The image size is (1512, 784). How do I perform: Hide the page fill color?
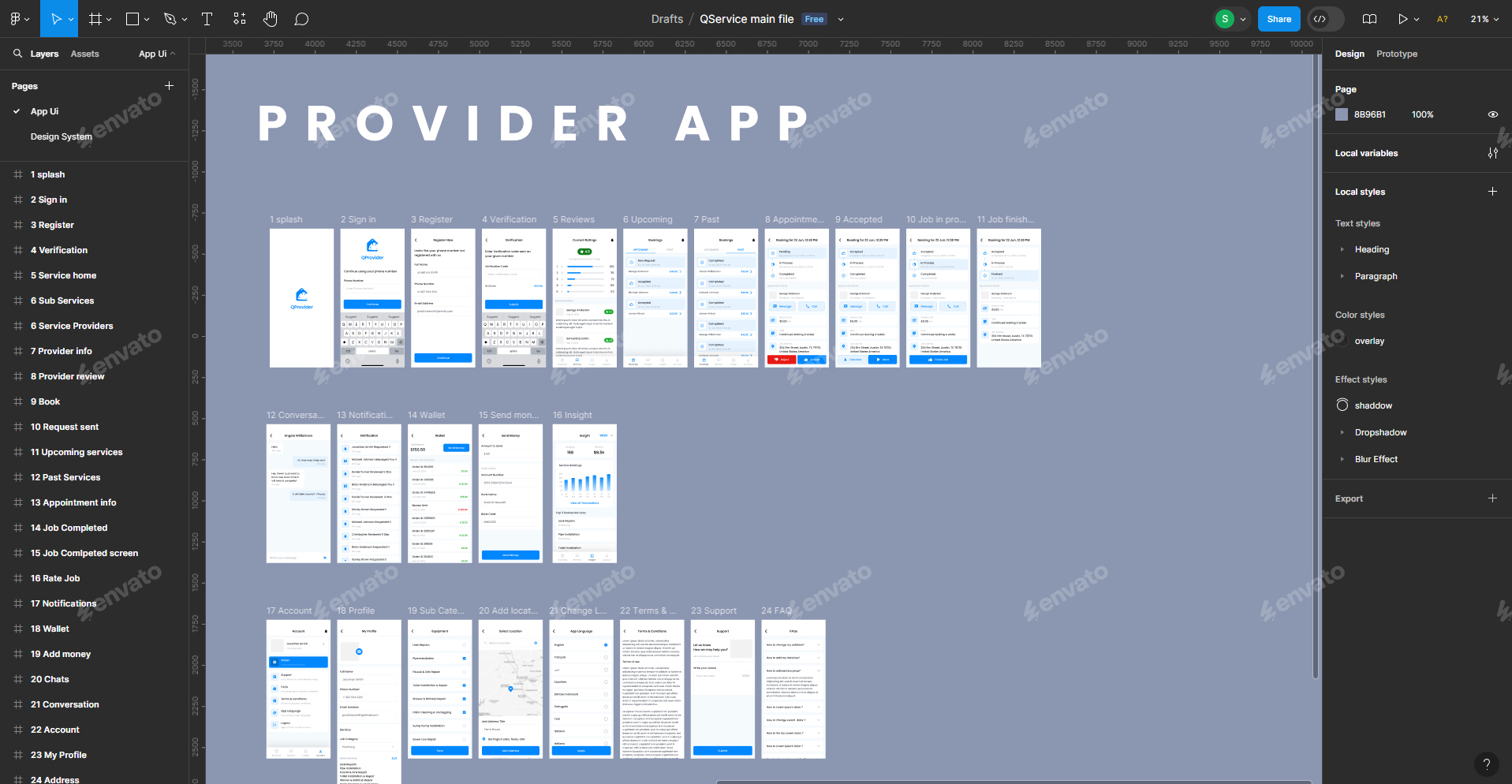coord(1493,114)
